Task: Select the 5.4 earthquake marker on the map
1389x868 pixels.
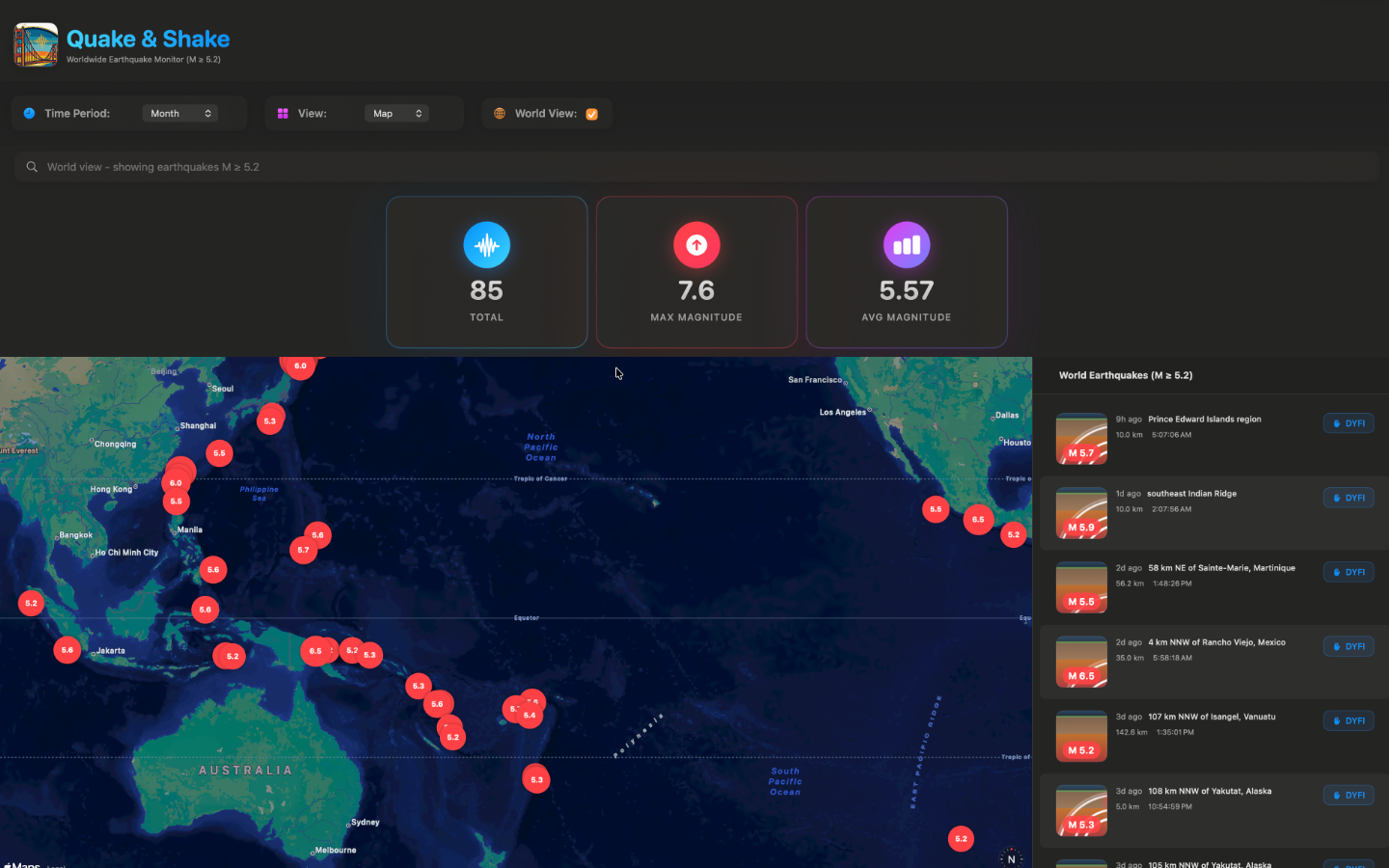Action: click(530, 715)
